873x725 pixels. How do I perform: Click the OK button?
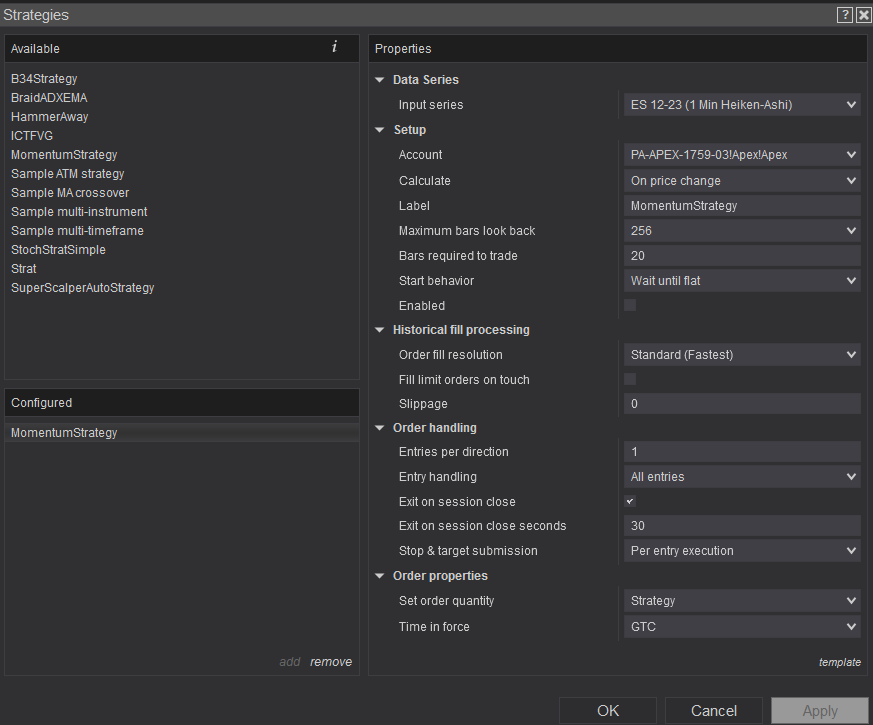click(608, 710)
